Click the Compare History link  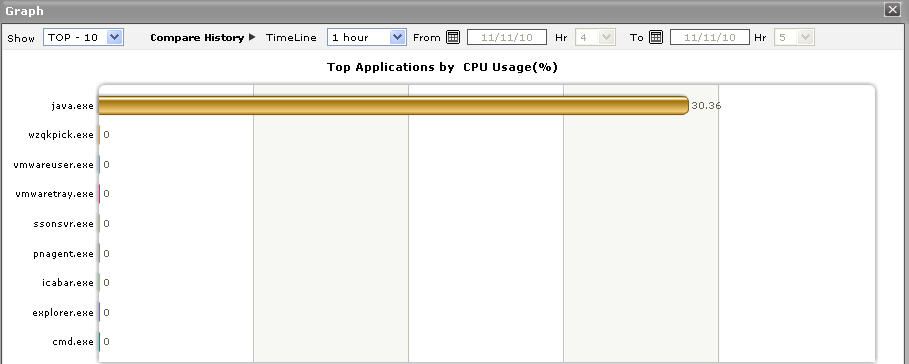click(197, 38)
